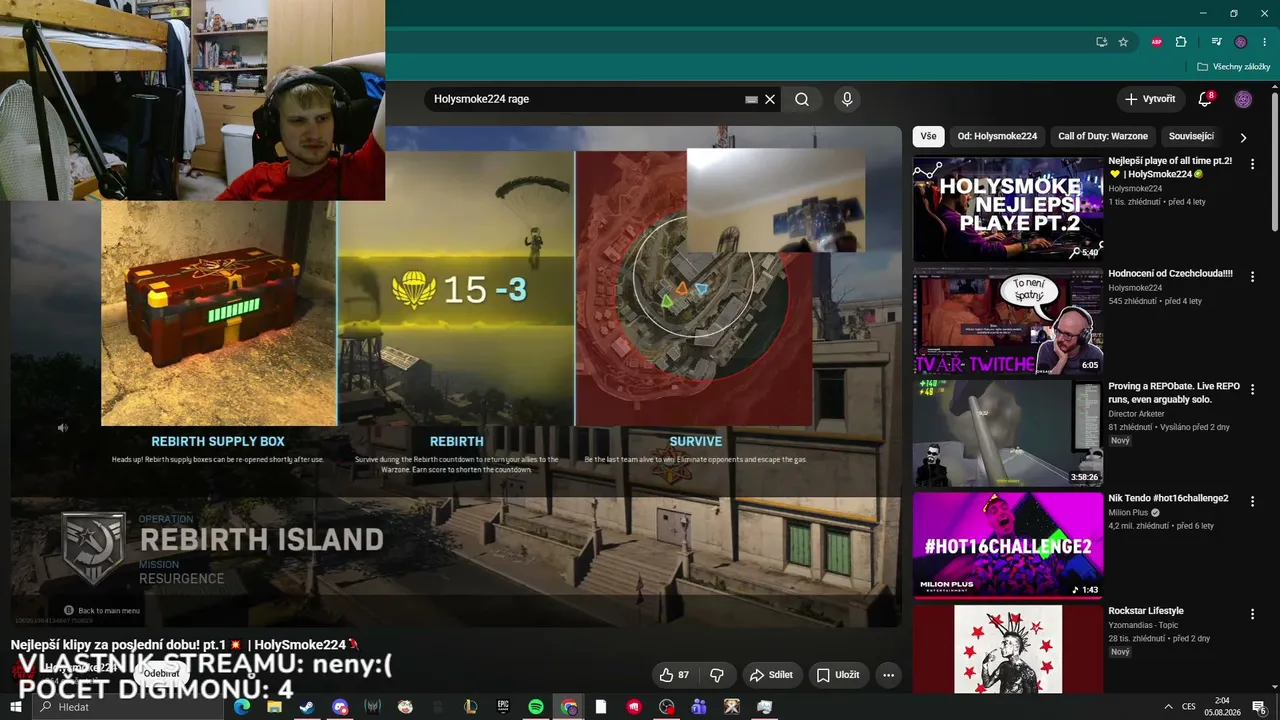
Task: Save video with the Uložit button
Action: click(x=838, y=675)
